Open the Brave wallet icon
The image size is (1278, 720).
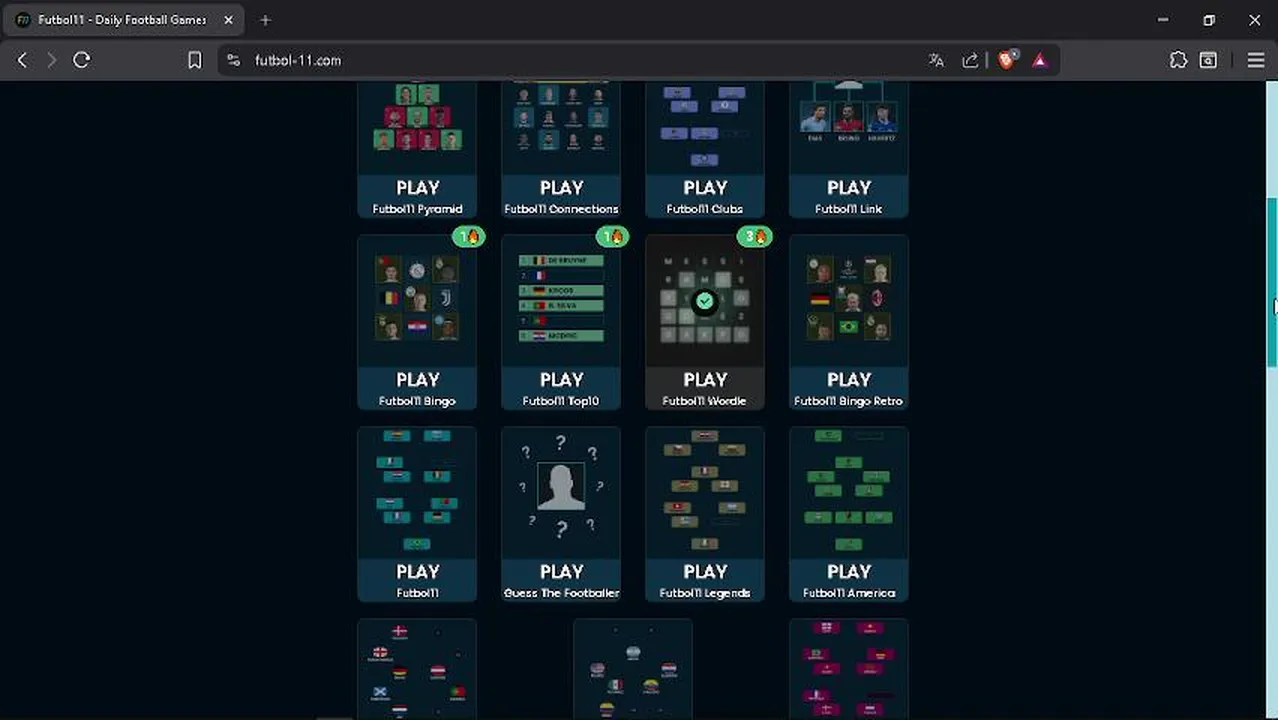pos(1208,60)
